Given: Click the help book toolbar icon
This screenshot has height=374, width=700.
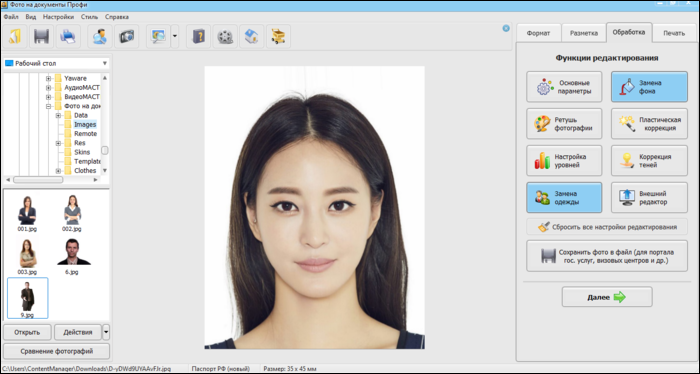Looking at the screenshot, I should coord(198,37).
